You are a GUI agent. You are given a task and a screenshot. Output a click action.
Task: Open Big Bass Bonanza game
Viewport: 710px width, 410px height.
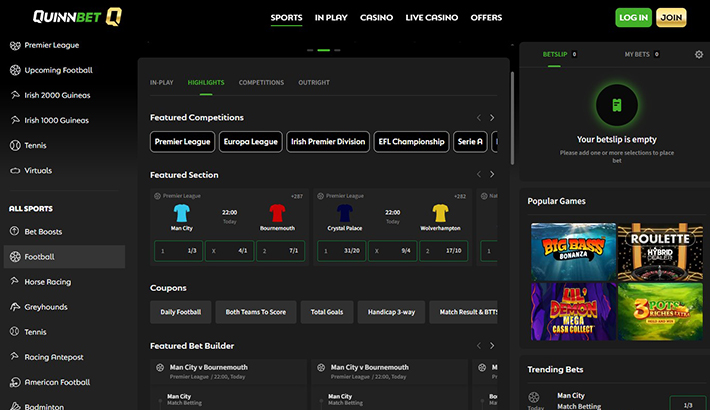coord(573,252)
